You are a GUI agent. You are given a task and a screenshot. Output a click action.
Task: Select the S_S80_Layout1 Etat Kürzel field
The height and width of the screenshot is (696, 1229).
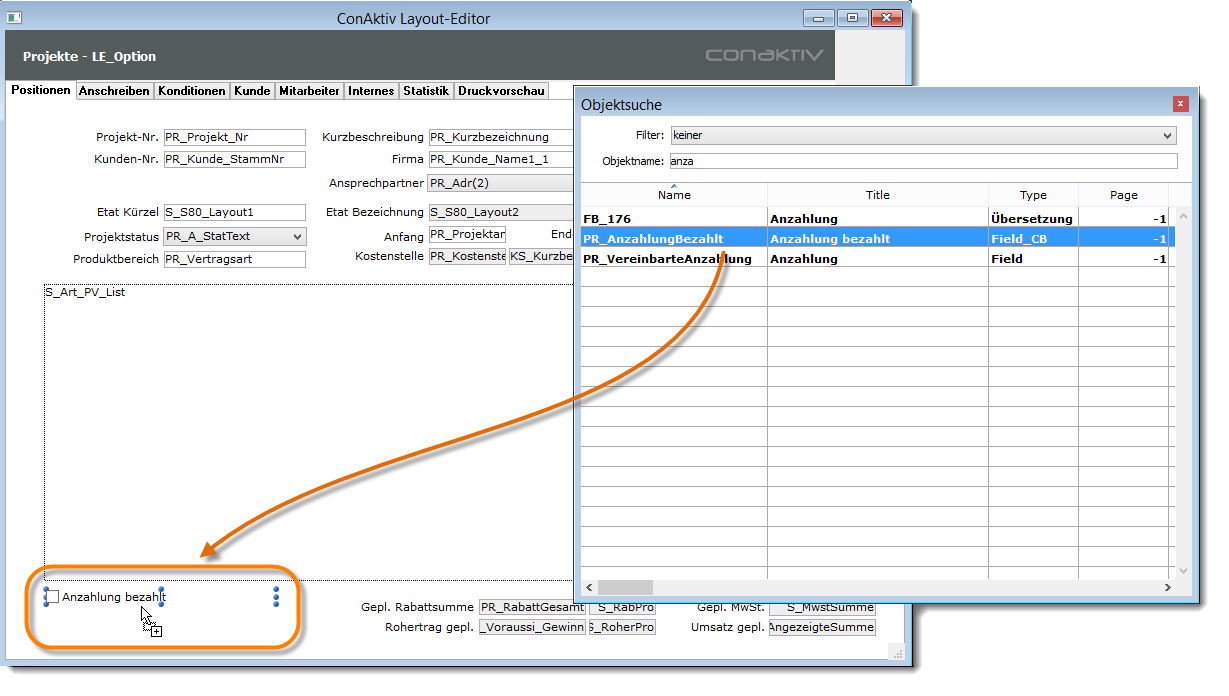coord(234,212)
